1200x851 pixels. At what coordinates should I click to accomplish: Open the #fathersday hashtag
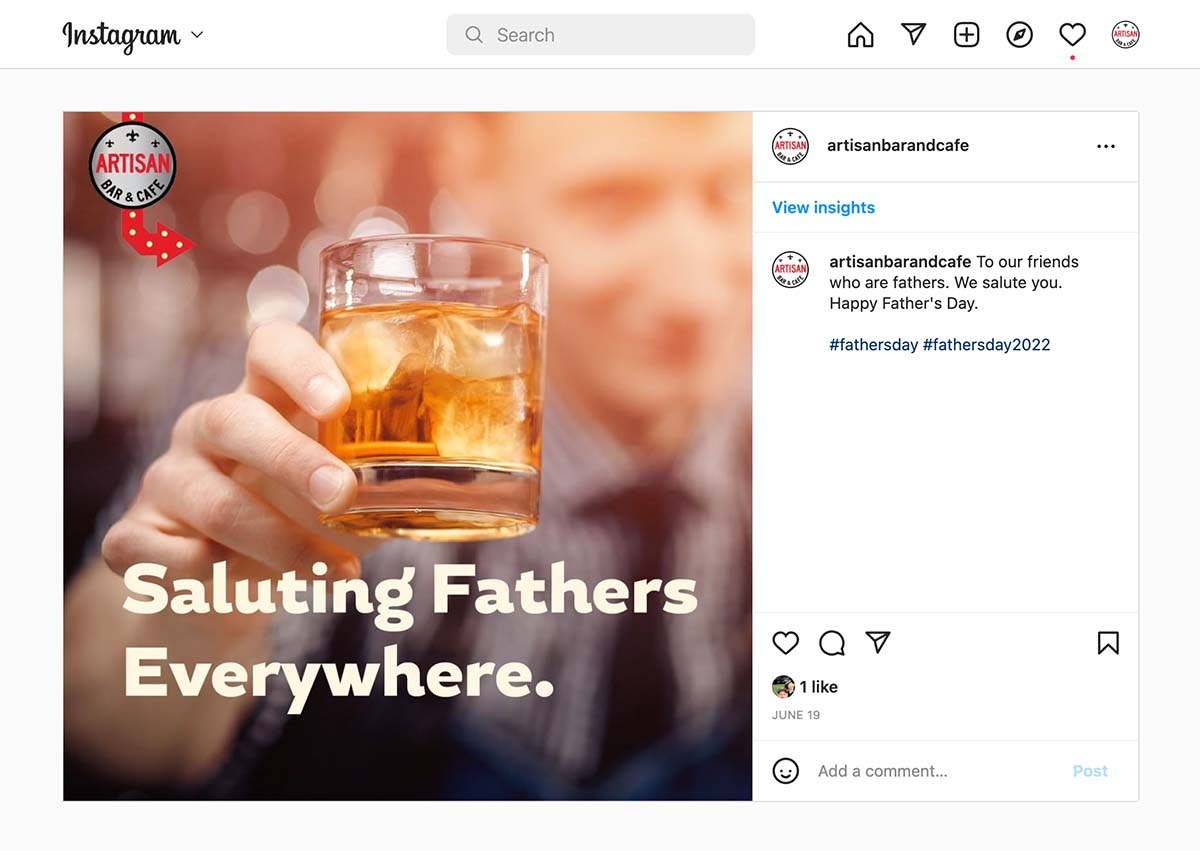point(873,344)
